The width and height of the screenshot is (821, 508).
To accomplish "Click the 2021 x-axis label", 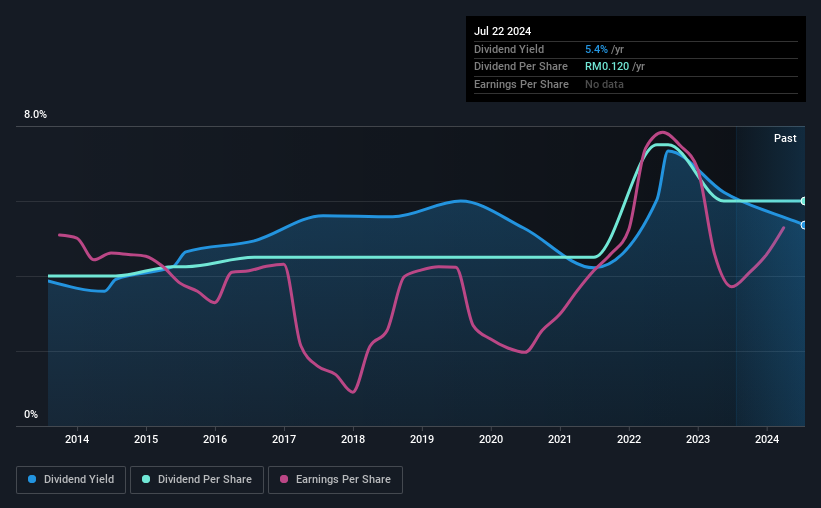I will 560,439.
